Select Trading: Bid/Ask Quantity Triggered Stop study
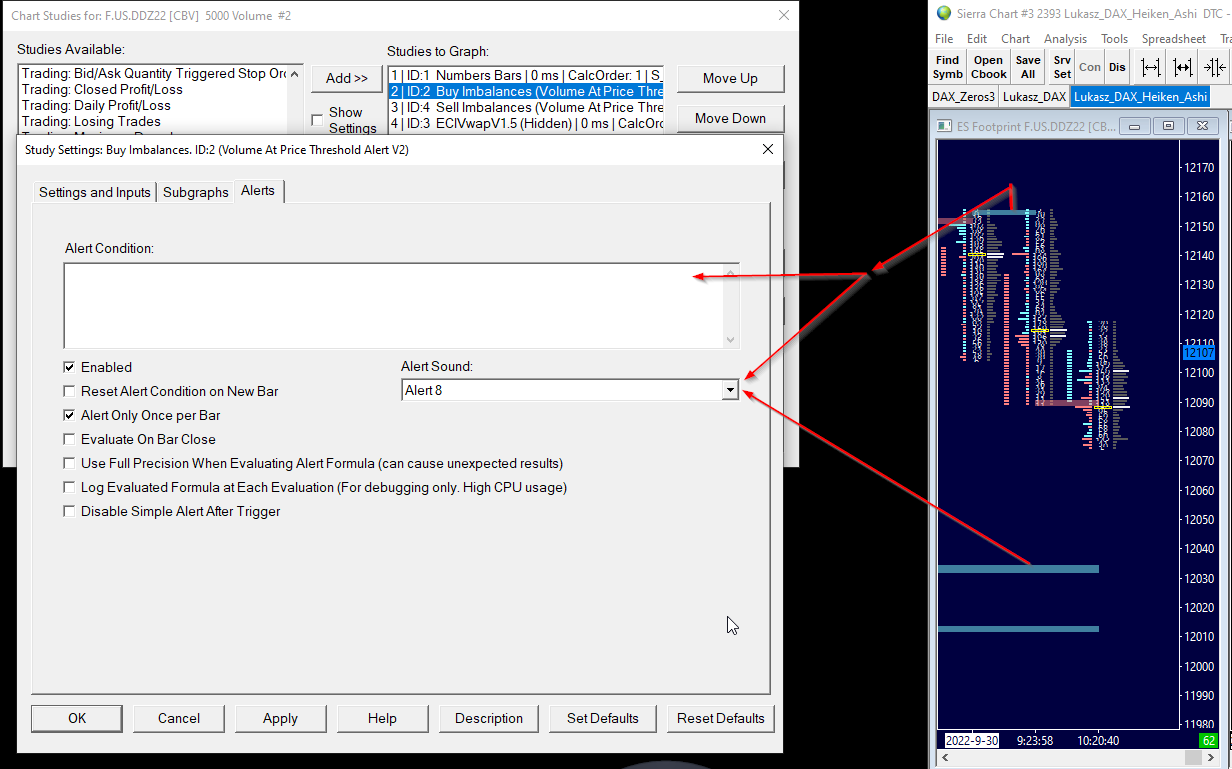 (x=154, y=73)
